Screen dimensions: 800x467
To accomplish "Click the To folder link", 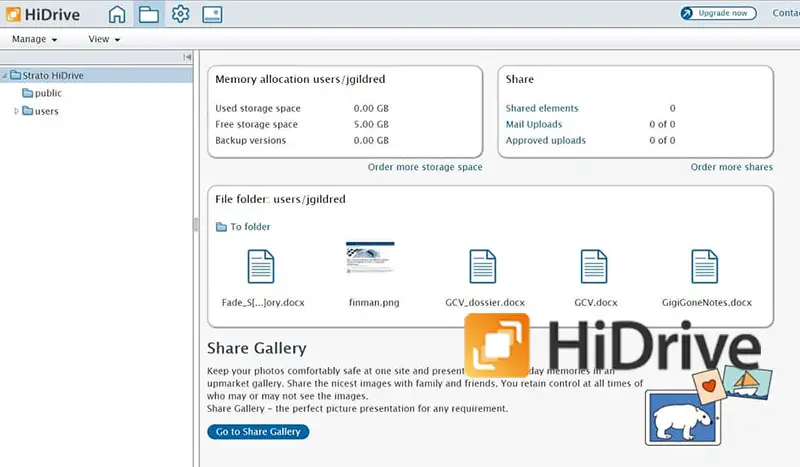I will [x=243, y=227].
